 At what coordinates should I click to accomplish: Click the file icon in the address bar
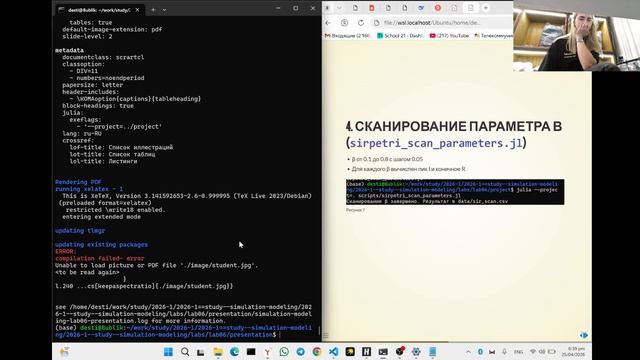click(376, 23)
